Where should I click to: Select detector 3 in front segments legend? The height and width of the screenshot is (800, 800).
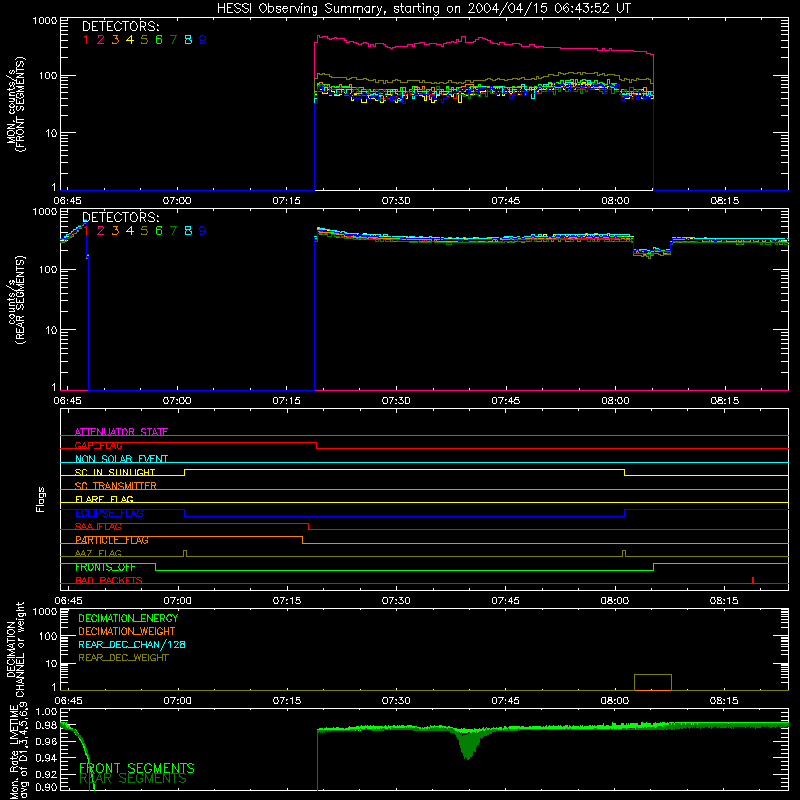click(115, 39)
